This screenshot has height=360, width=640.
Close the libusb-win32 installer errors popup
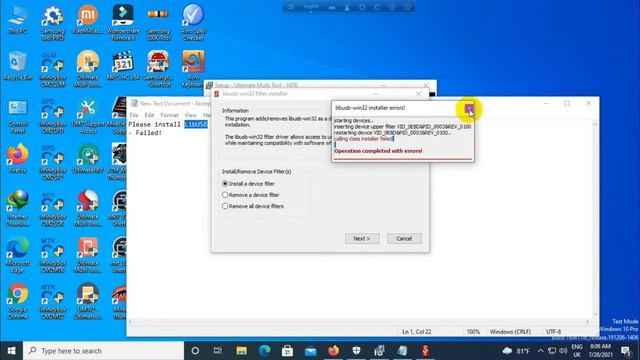469,109
